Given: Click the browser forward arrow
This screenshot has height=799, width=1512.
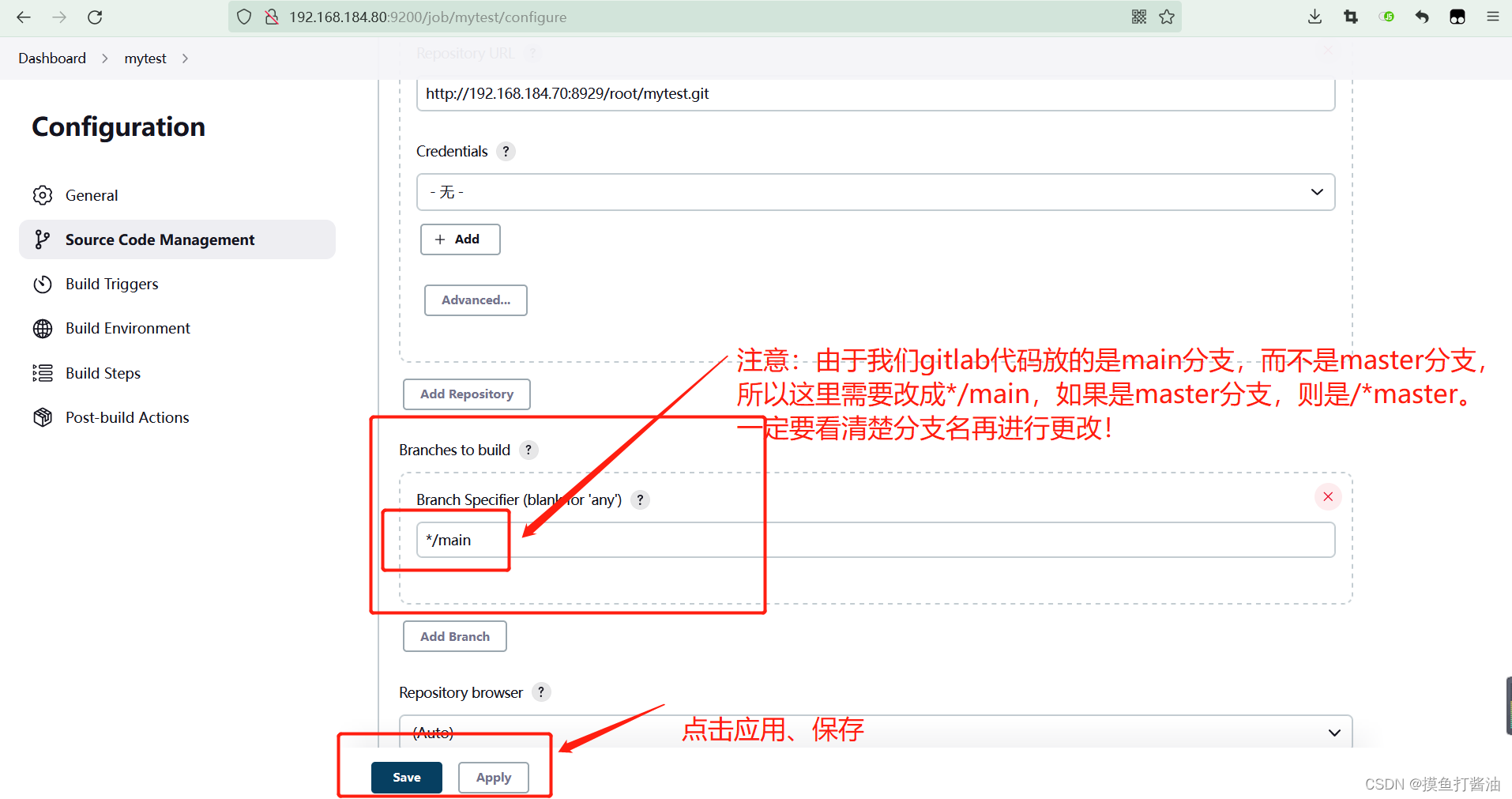Looking at the screenshot, I should pyautogui.click(x=59, y=17).
